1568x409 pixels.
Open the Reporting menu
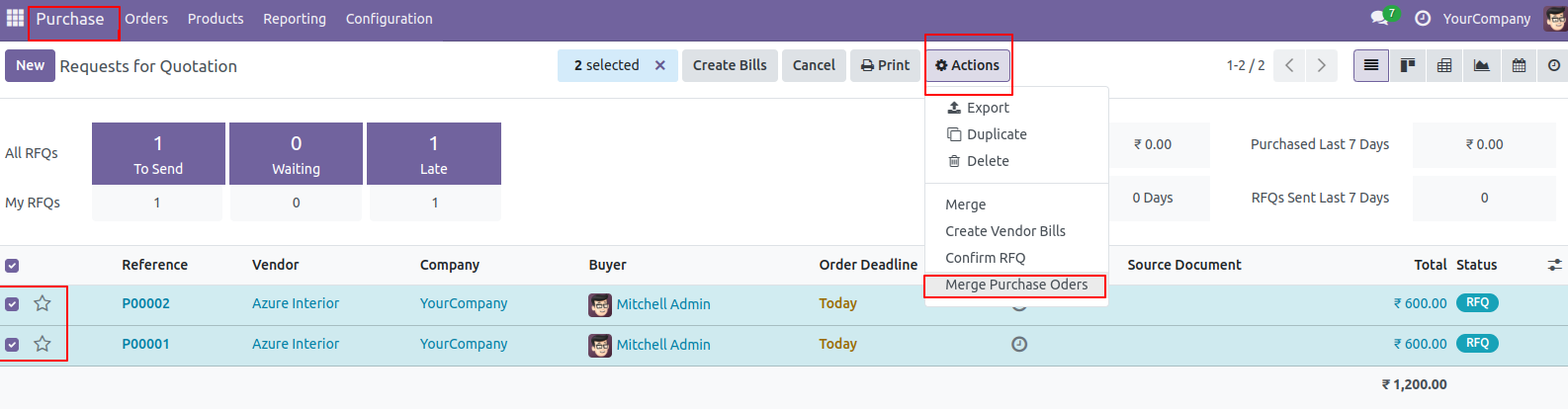[295, 19]
